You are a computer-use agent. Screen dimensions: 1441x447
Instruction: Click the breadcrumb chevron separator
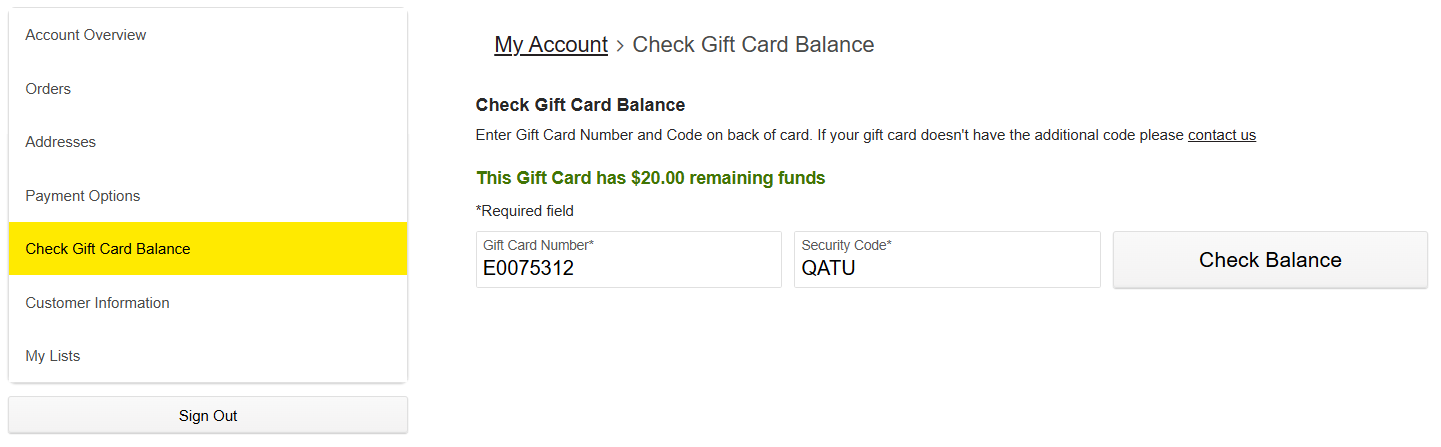click(620, 46)
